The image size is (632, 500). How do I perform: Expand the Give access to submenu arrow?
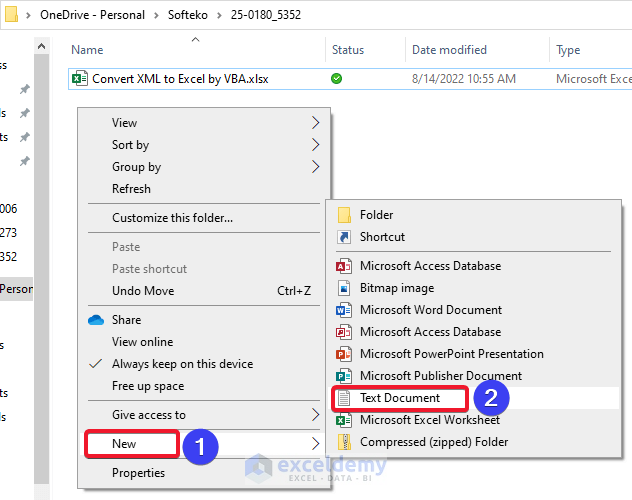316,415
